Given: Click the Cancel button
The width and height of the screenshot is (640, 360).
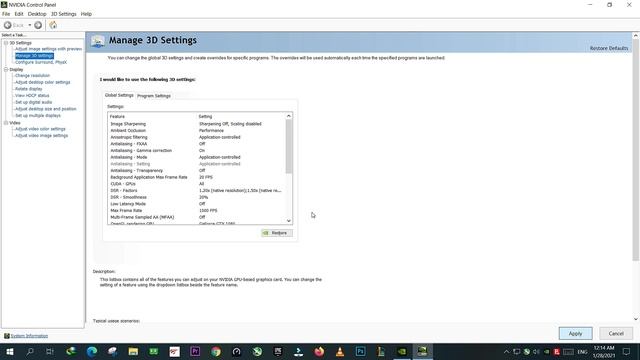Looking at the screenshot, I should (616, 333).
